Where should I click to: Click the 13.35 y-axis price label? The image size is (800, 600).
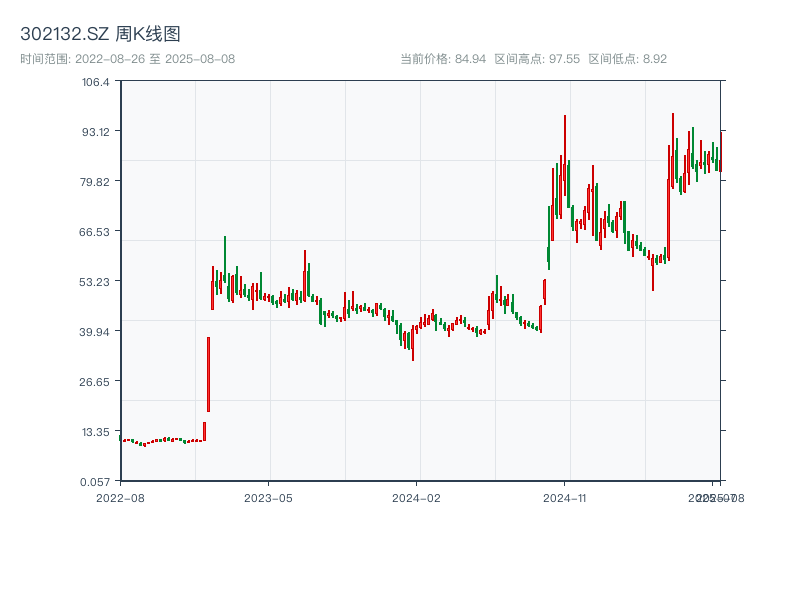click(95, 432)
